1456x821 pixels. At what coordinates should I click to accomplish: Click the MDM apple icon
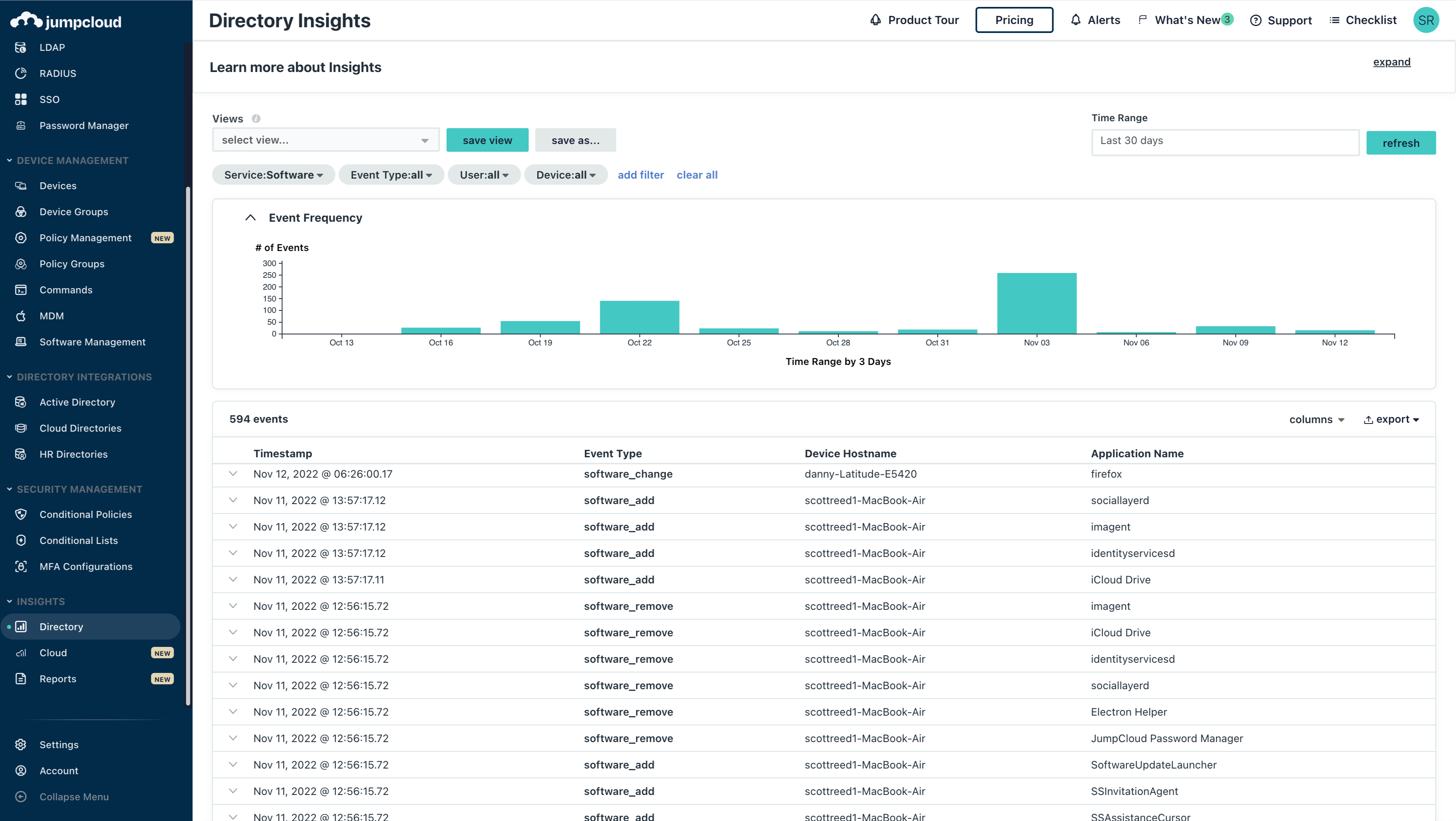pos(21,316)
